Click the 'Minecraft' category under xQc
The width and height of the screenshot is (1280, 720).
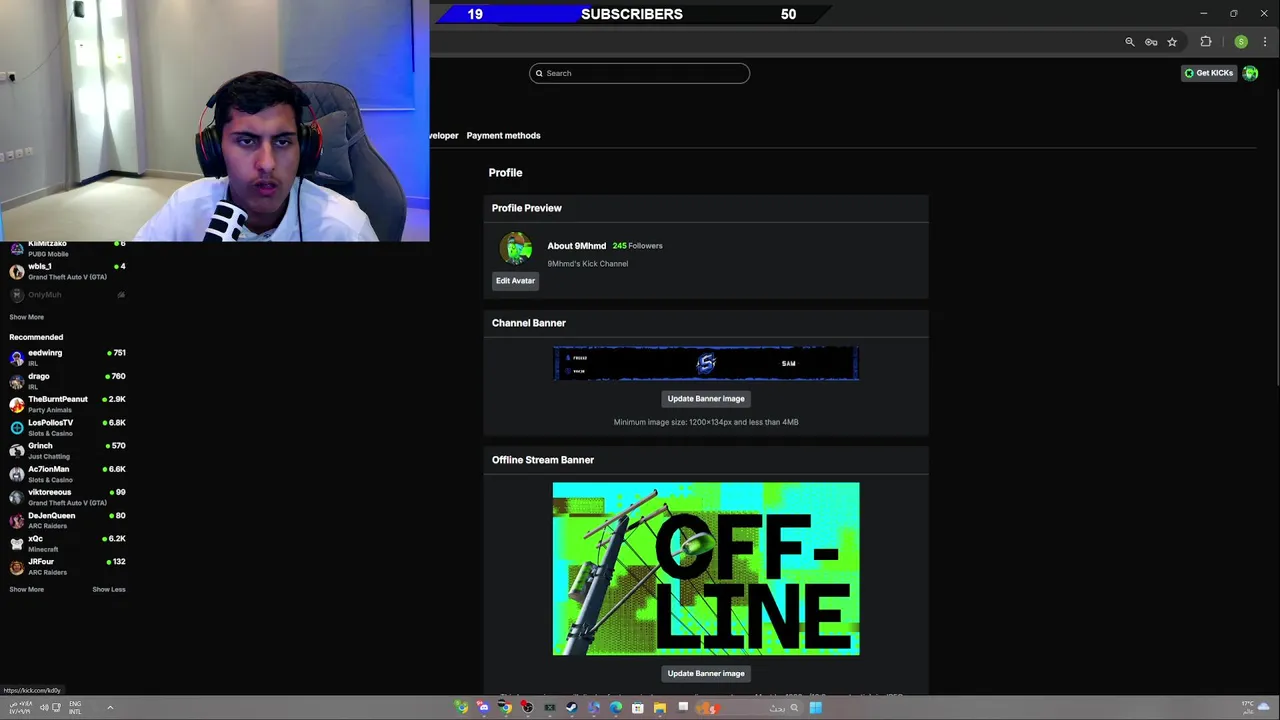click(43, 550)
